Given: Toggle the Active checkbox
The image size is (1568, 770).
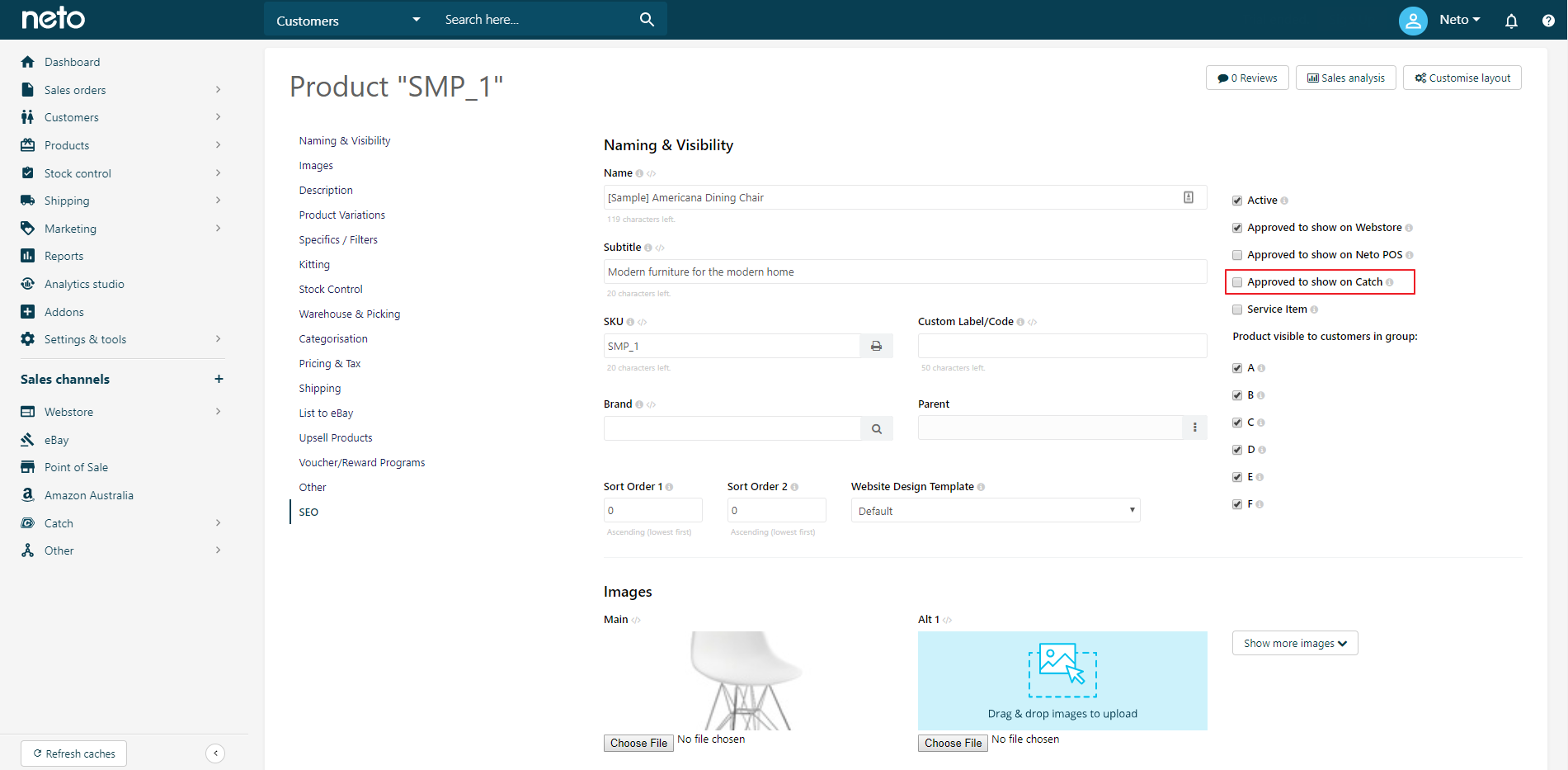Looking at the screenshot, I should 1237,201.
